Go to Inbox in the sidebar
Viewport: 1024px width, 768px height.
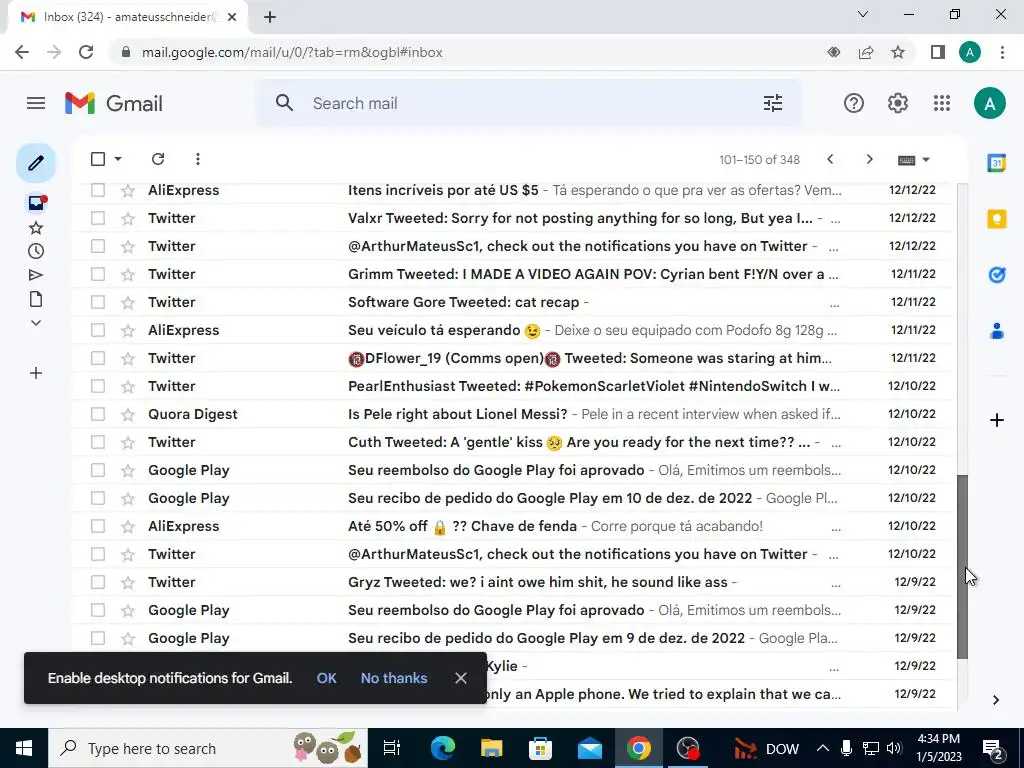point(36,202)
